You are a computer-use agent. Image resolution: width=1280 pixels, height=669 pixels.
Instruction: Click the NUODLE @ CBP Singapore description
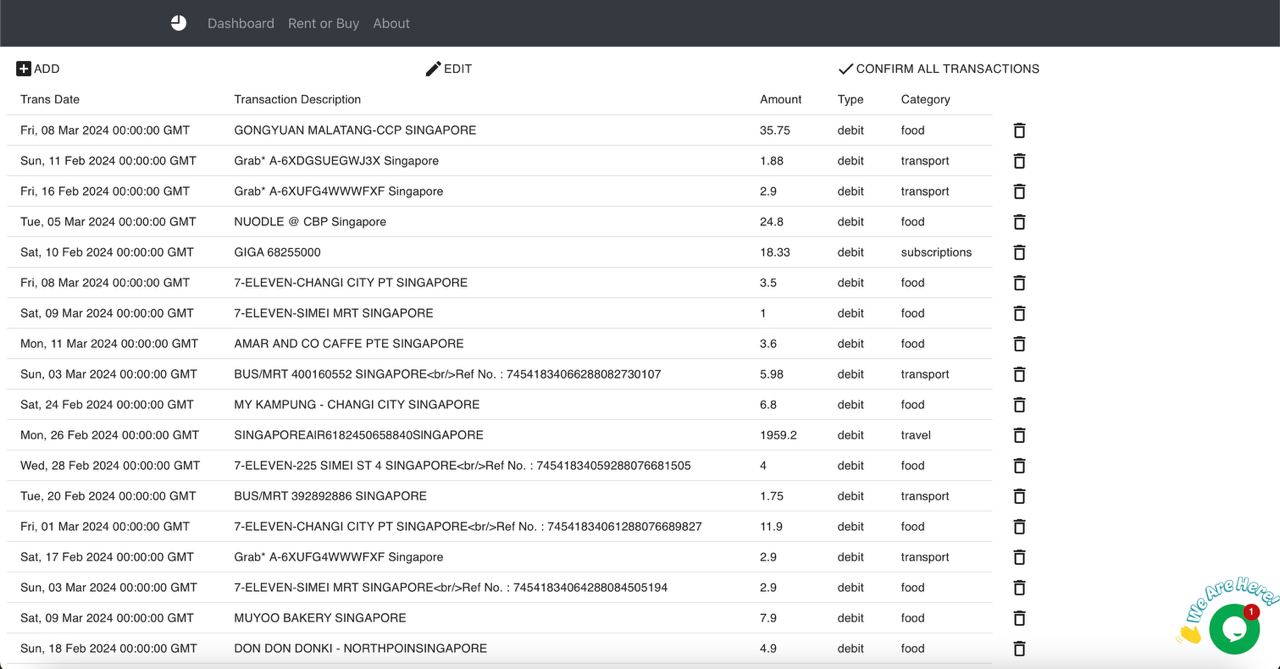click(x=310, y=221)
